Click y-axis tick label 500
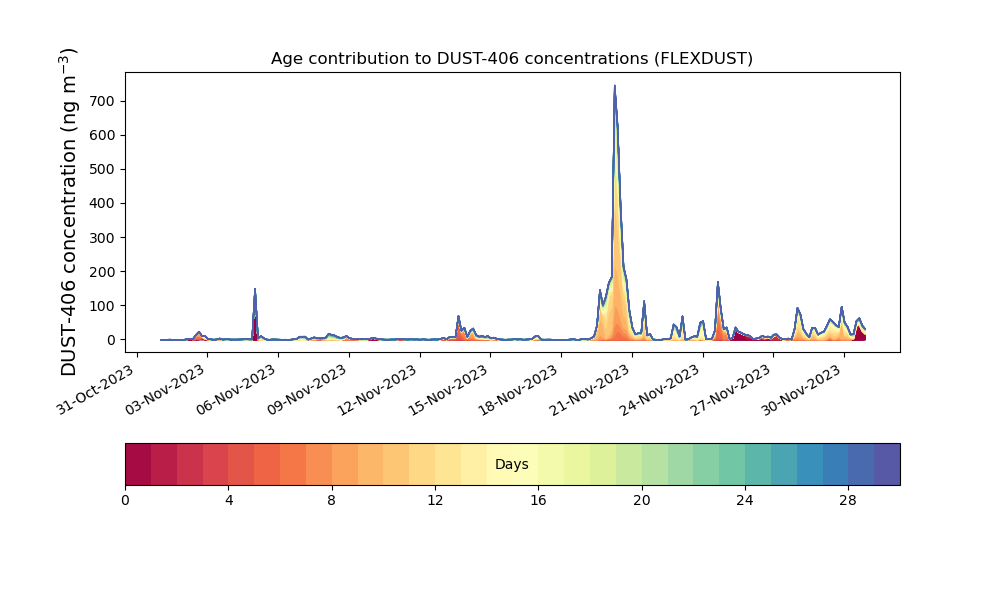This screenshot has width=1000, height=600. pyautogui.click(x=102, y=170)
